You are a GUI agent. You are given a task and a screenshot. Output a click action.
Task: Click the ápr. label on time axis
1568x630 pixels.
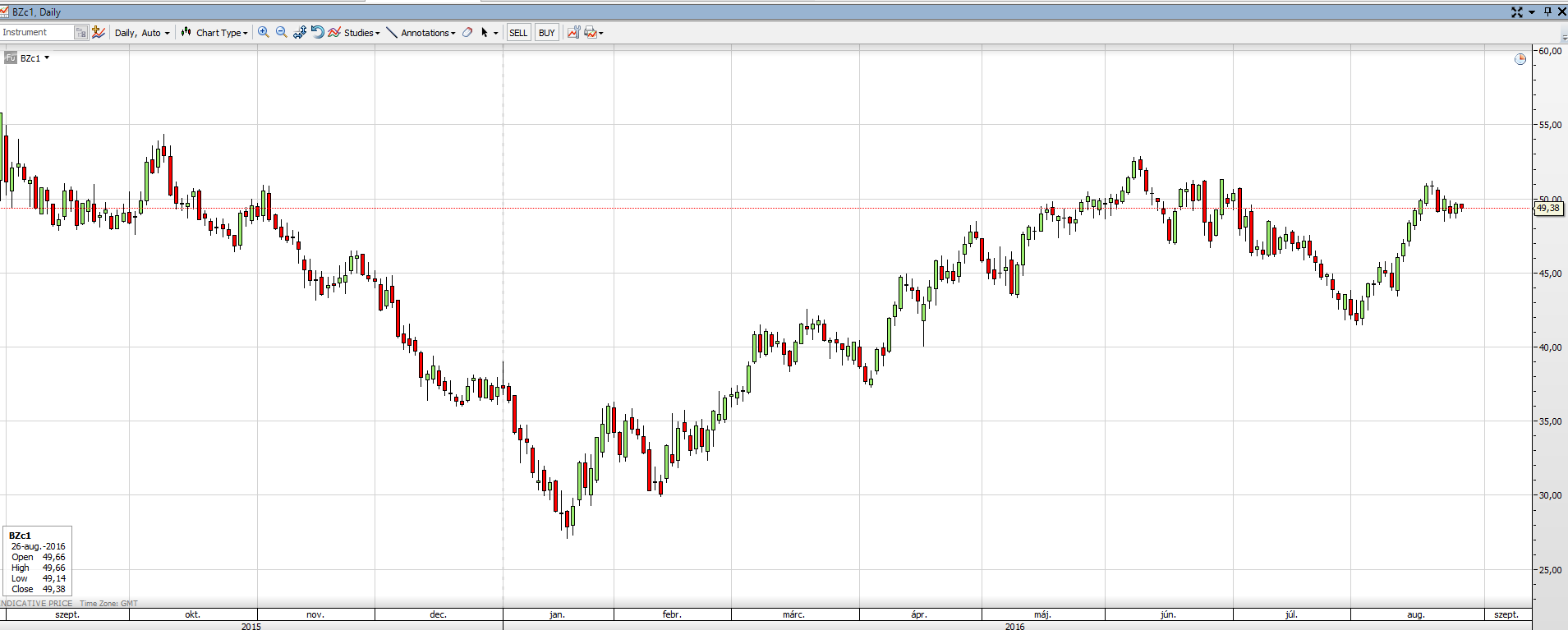point(919,614)
